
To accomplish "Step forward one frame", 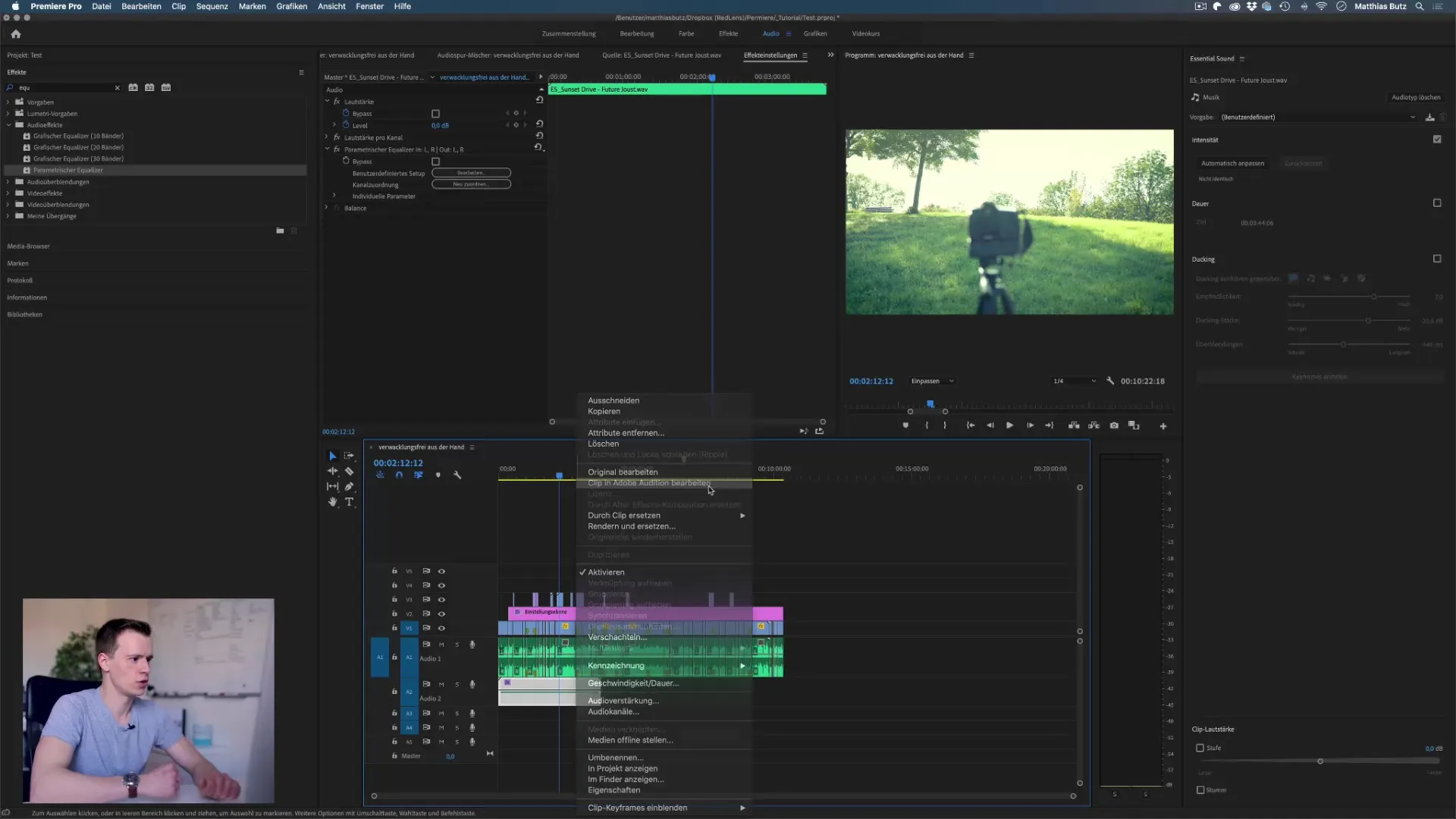I will (1030, 425).
